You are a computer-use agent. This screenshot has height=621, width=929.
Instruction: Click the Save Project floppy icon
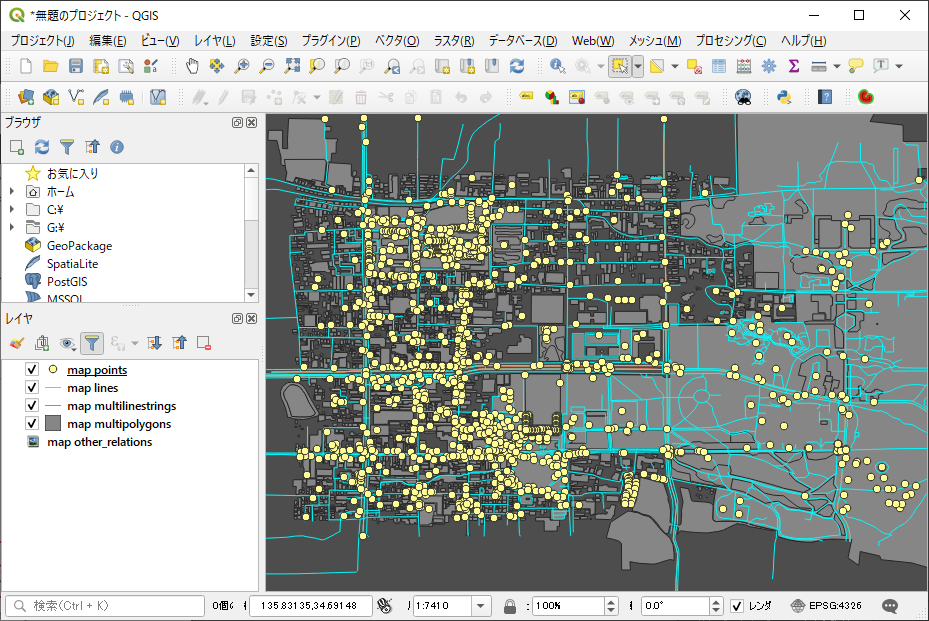(76, 66)
